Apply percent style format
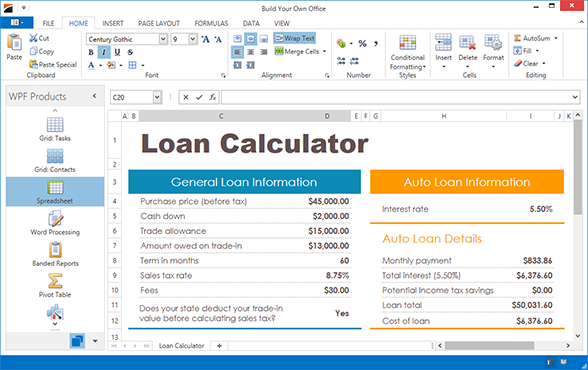The height and width of the screenshot is (370, 588). [x=362, y=43]
